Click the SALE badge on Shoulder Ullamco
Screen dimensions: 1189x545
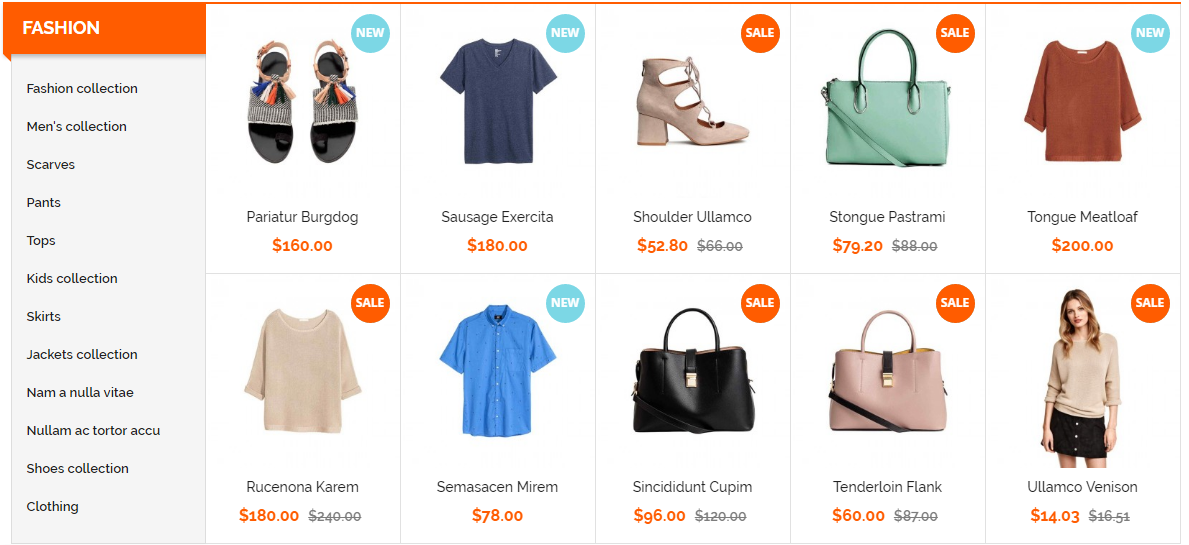tap(760, 33)
